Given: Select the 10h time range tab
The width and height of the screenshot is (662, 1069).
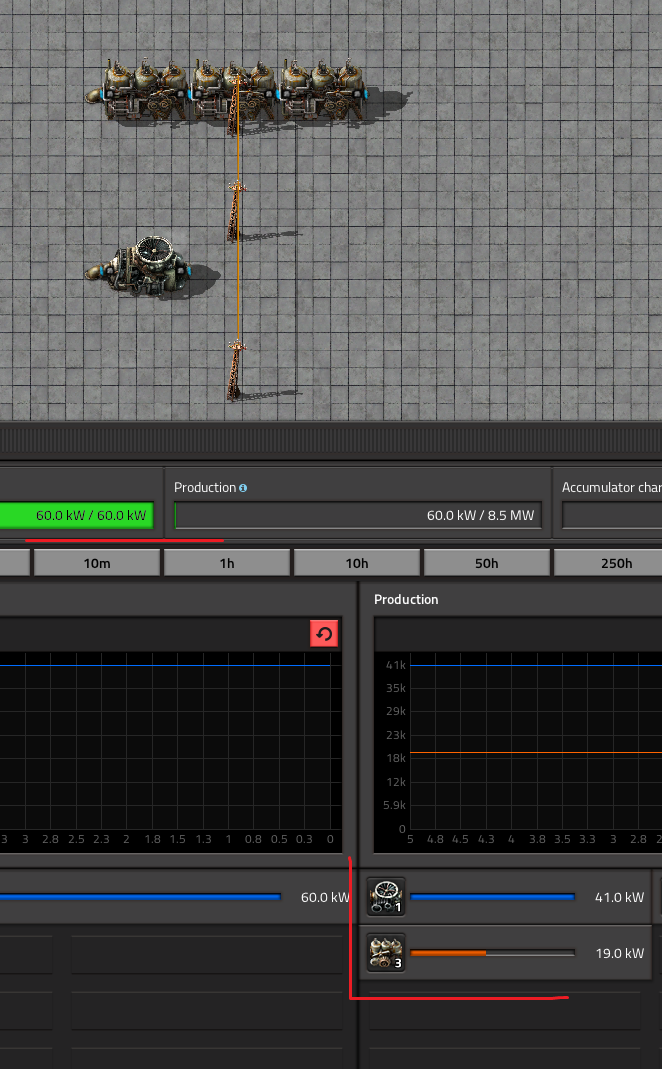Looking at the screenshot, I should (357, 563).
